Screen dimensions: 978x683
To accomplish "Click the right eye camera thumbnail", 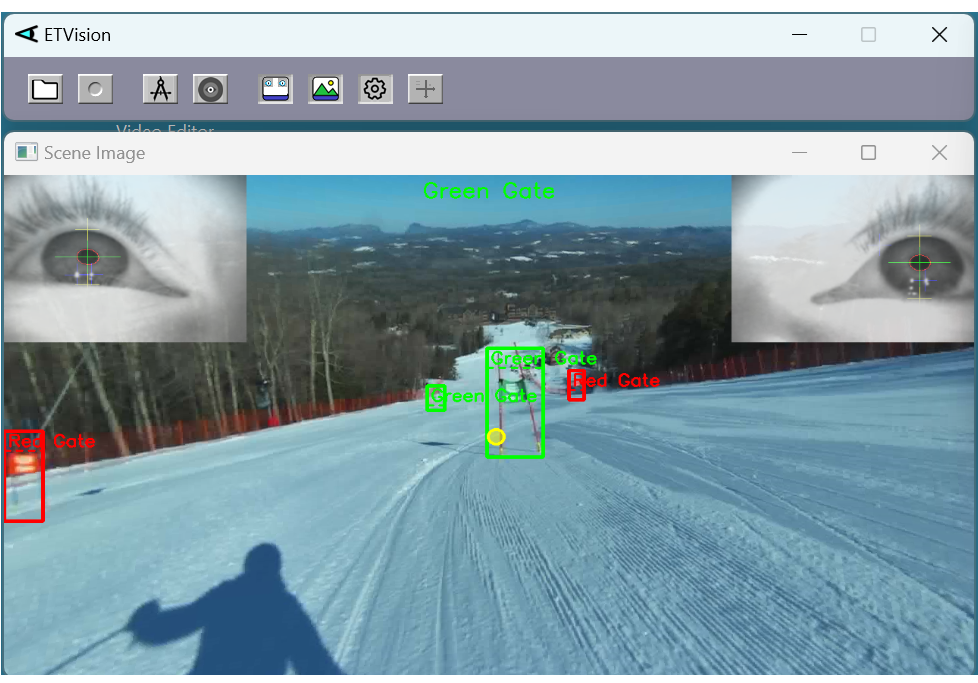I will coord(852,259).
